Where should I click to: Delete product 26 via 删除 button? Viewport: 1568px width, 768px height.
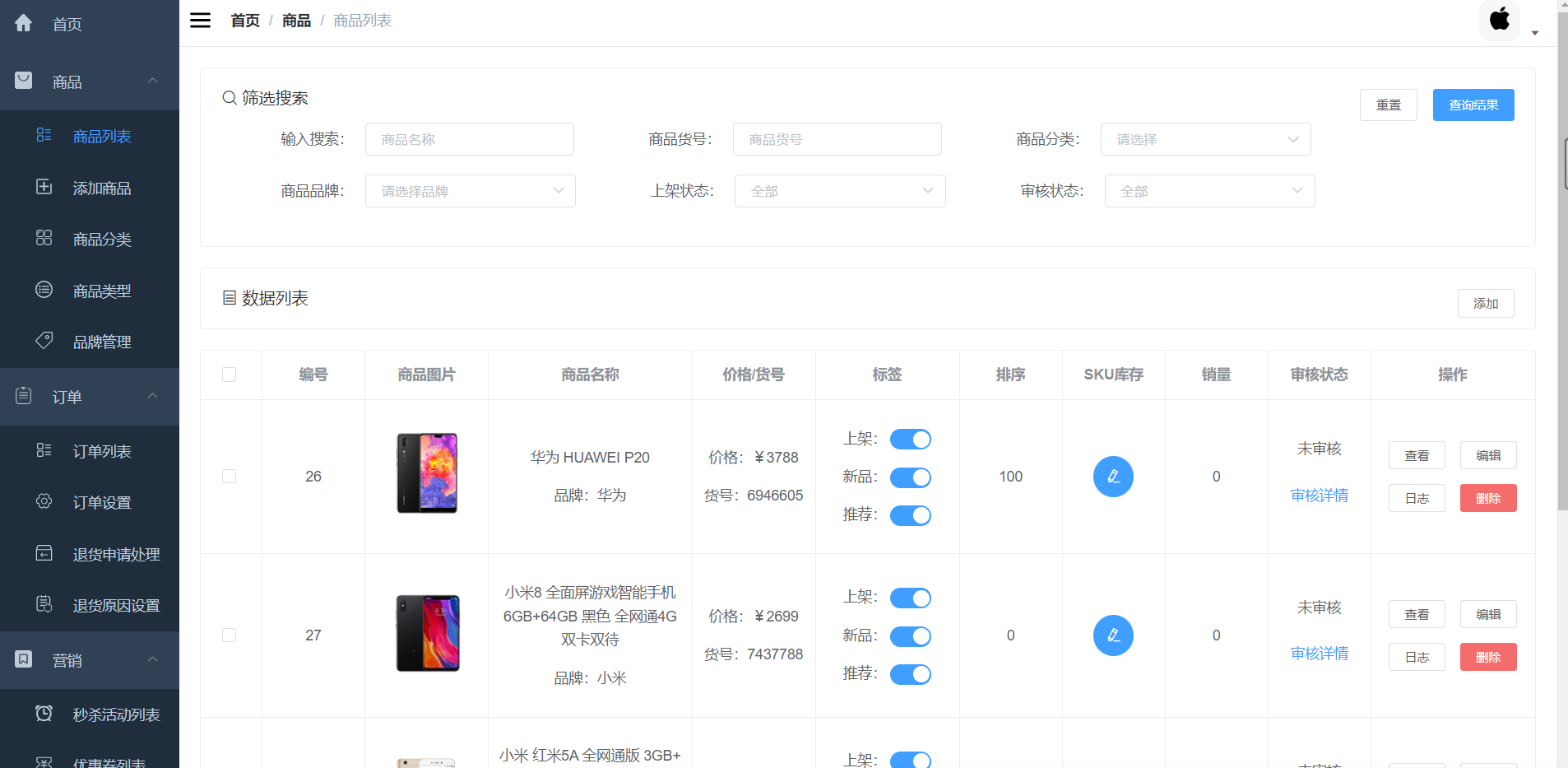coord(1488,498)
